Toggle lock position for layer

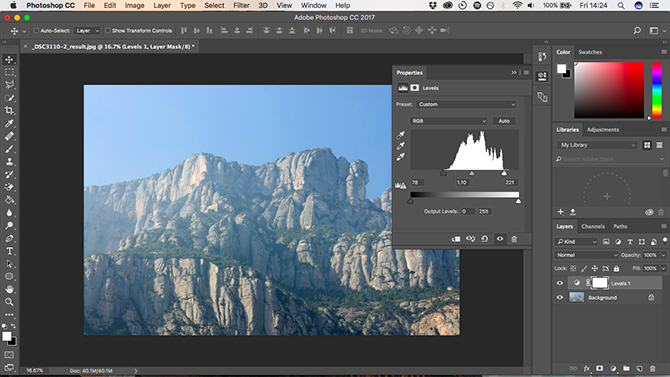click(x=594, y=268)
